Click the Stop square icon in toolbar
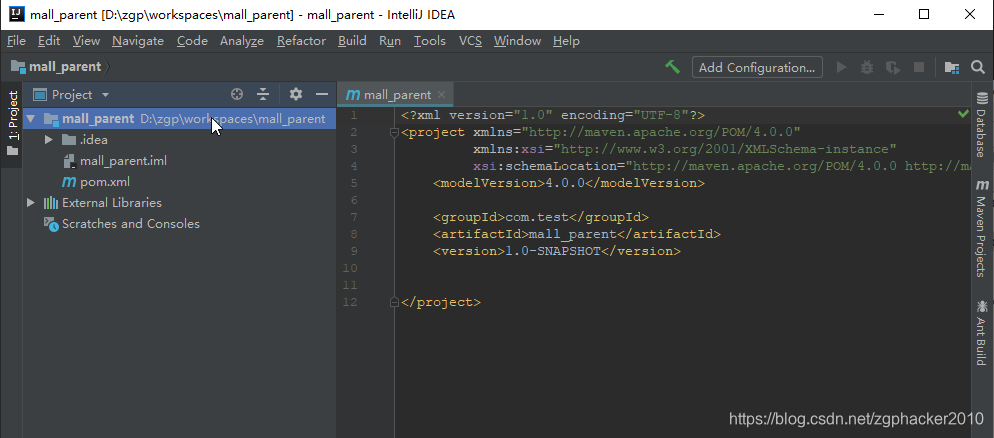Viewport: 994px width, 438px height. [919, 67]
